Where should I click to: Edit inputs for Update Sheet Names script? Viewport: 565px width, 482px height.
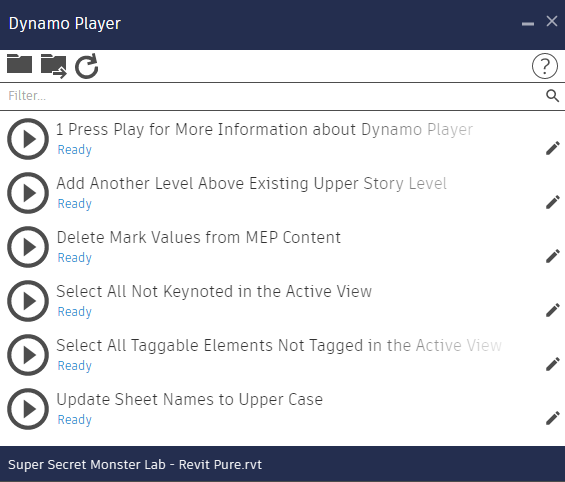pyautogui.click(x=553, y=418)
